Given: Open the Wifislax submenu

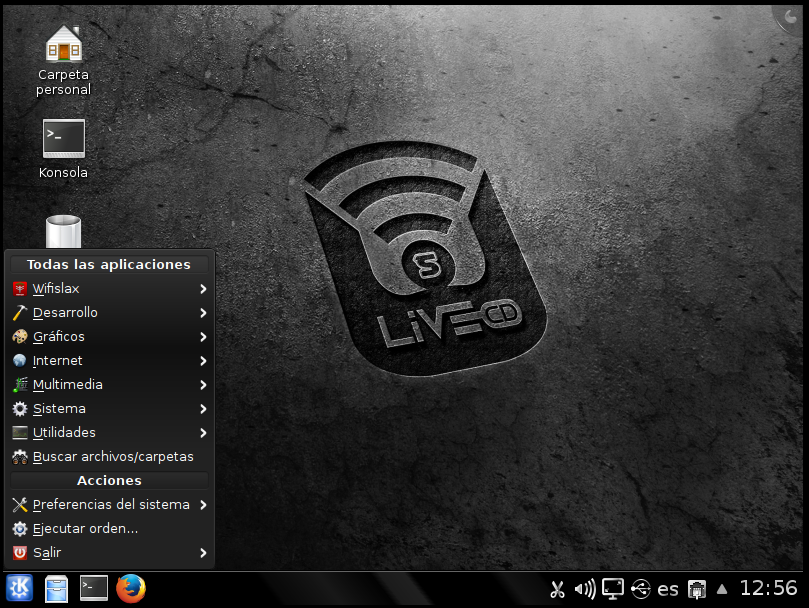Looking at the screenshot, I should tap(109, 289).
